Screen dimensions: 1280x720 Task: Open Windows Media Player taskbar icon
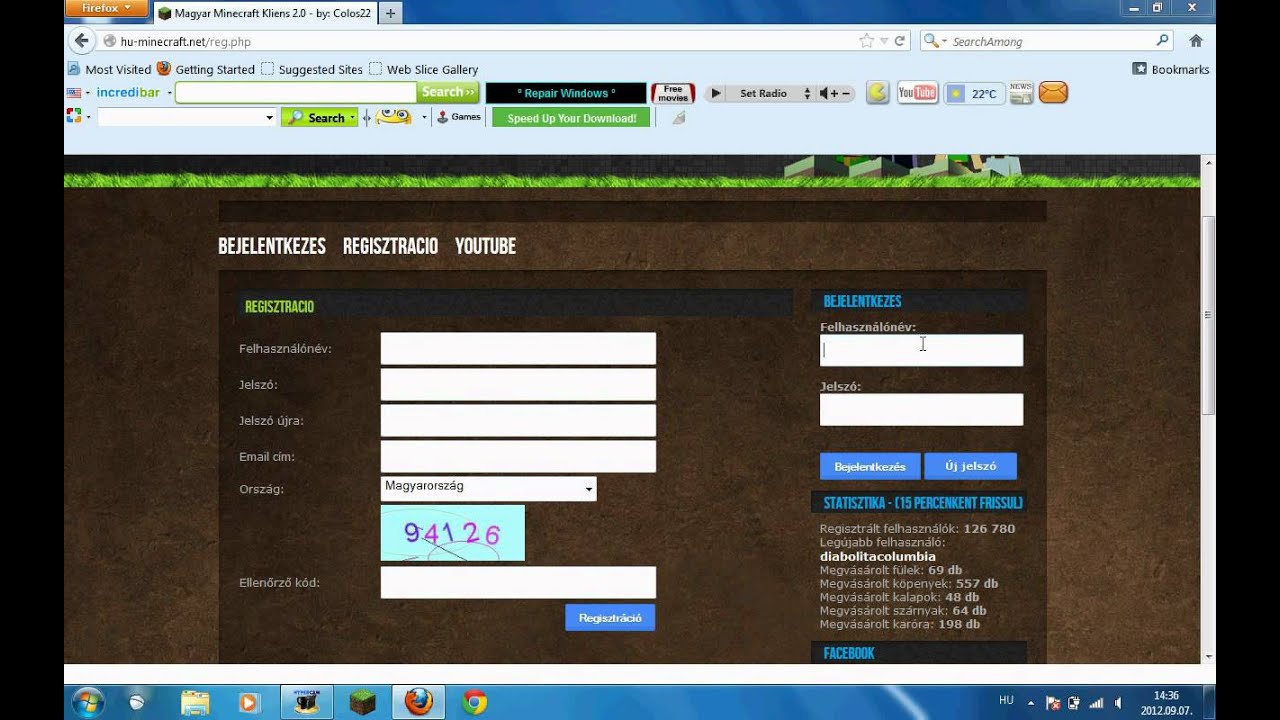click(249, 702)
